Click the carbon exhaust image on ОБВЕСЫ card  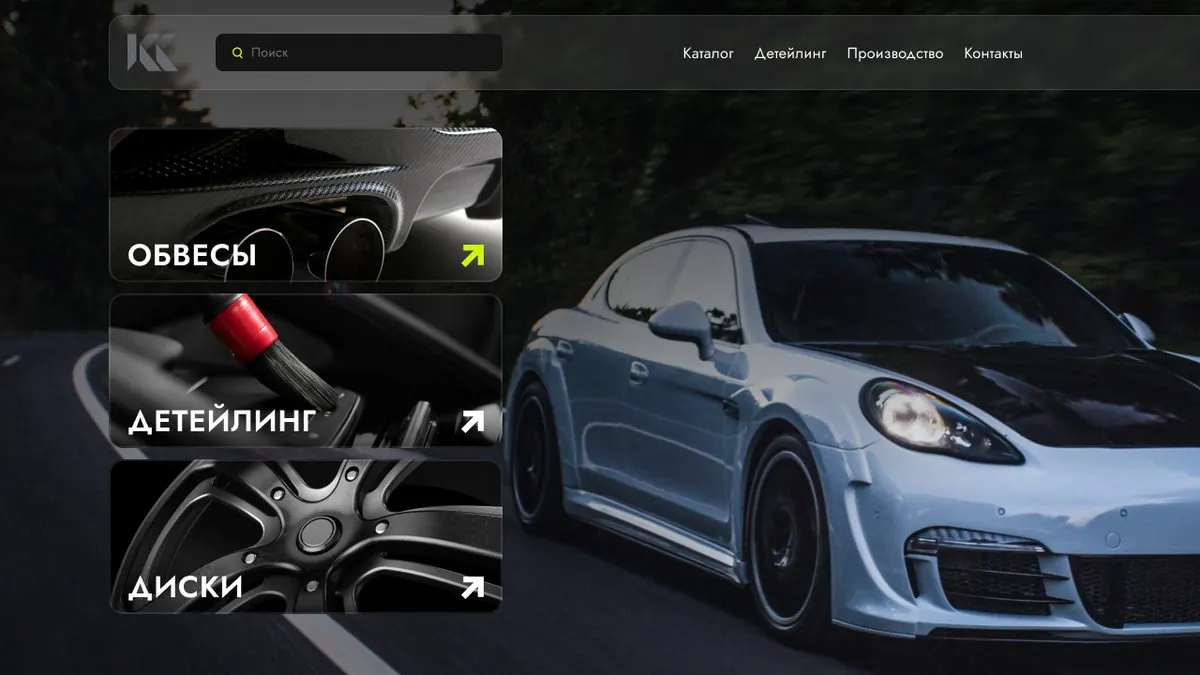click(306, 204)
